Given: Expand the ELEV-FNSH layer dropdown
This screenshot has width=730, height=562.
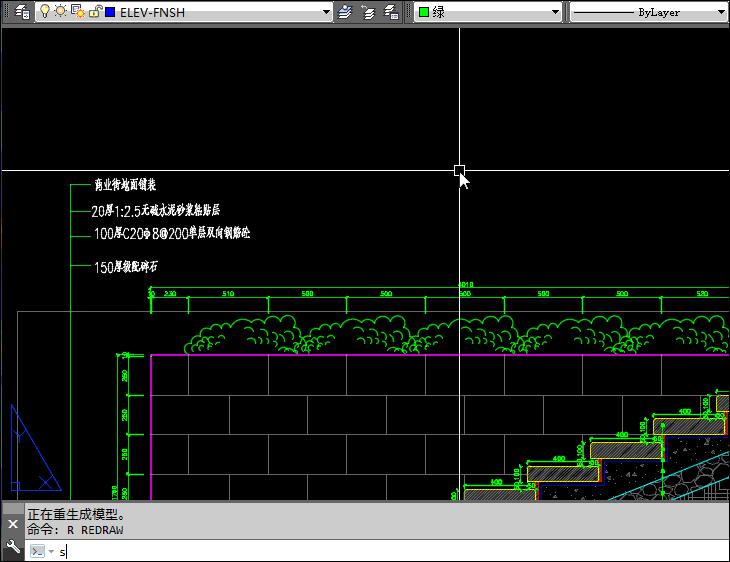Looking at the screenshot, I should coord(326,13).
